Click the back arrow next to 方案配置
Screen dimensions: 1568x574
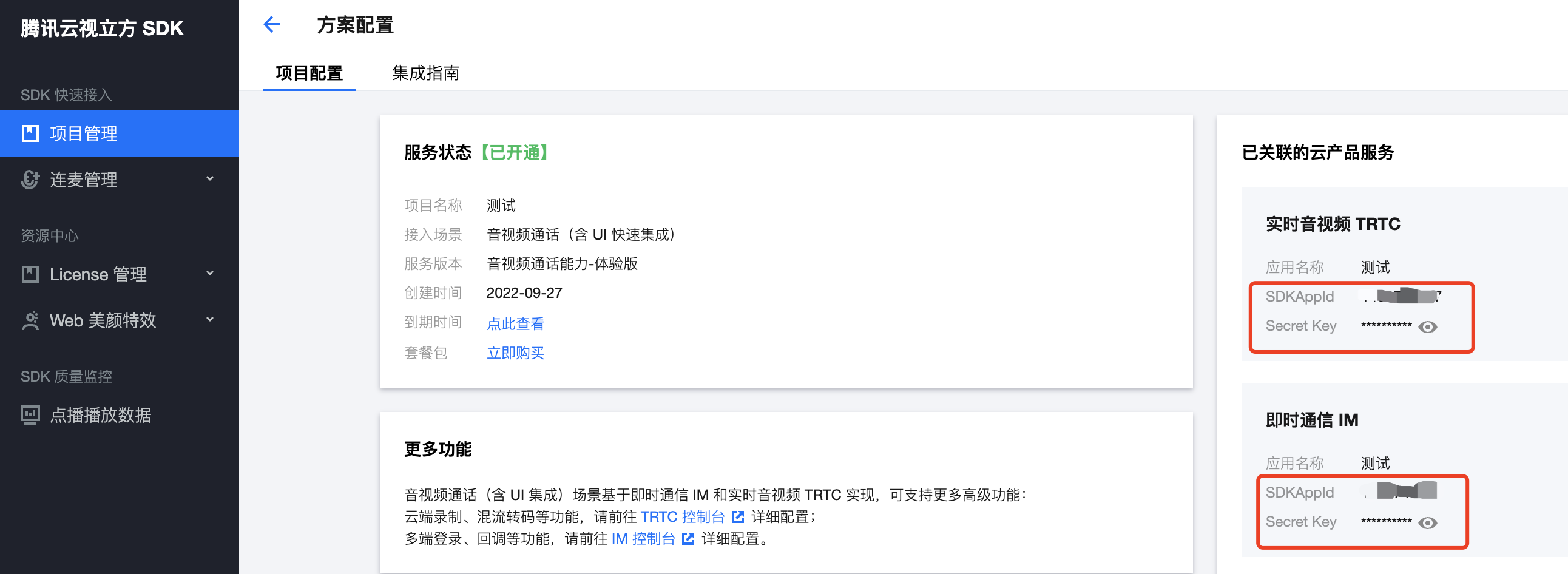point(271,24)
